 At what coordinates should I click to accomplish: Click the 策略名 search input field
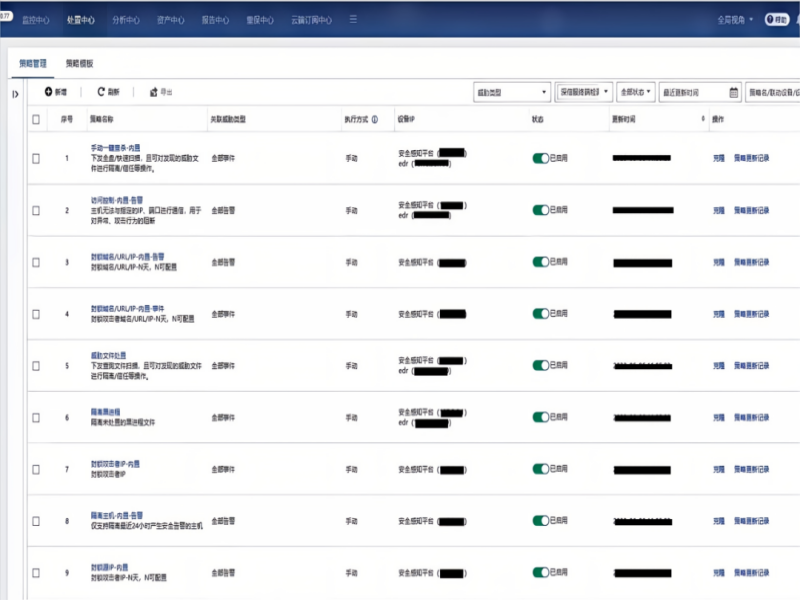(x=772, y=92)
